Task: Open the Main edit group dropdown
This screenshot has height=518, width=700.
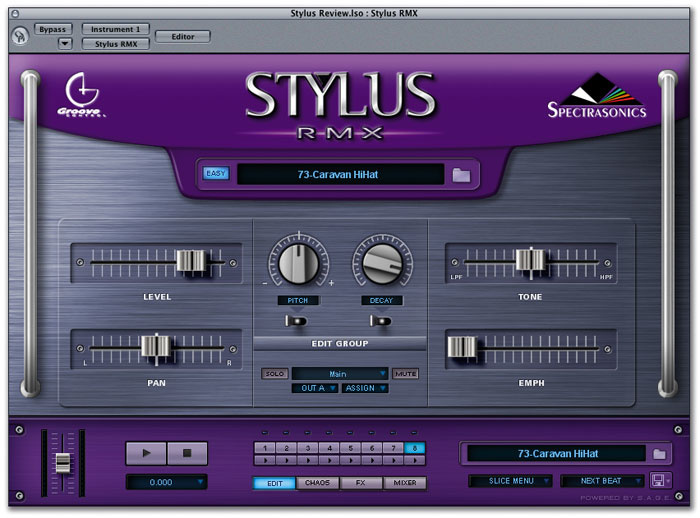Action: 340,374
